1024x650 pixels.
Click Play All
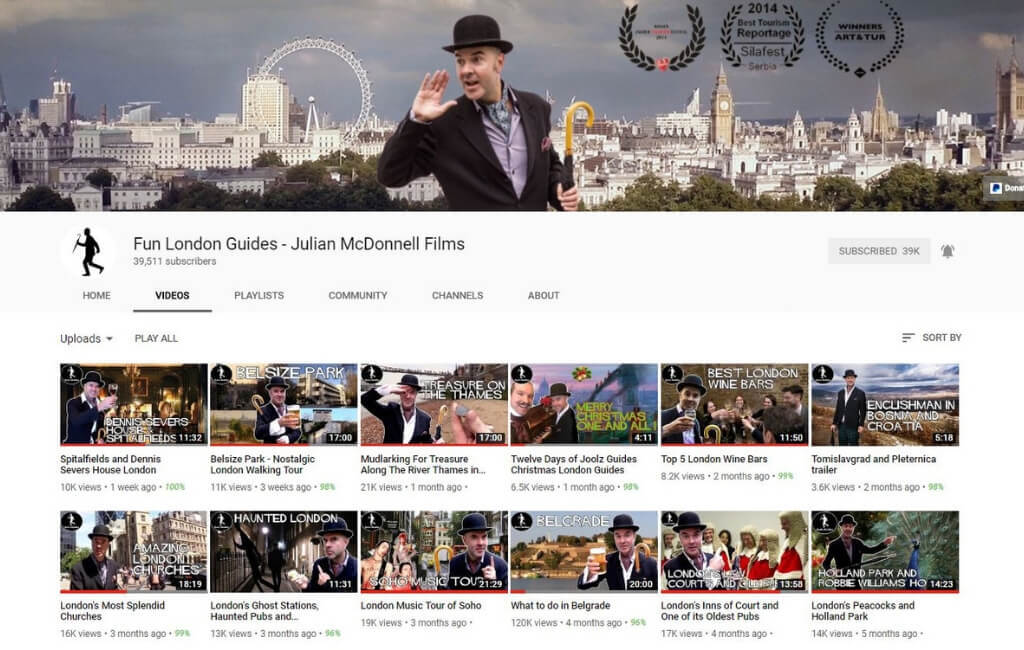tap(156, 338)
